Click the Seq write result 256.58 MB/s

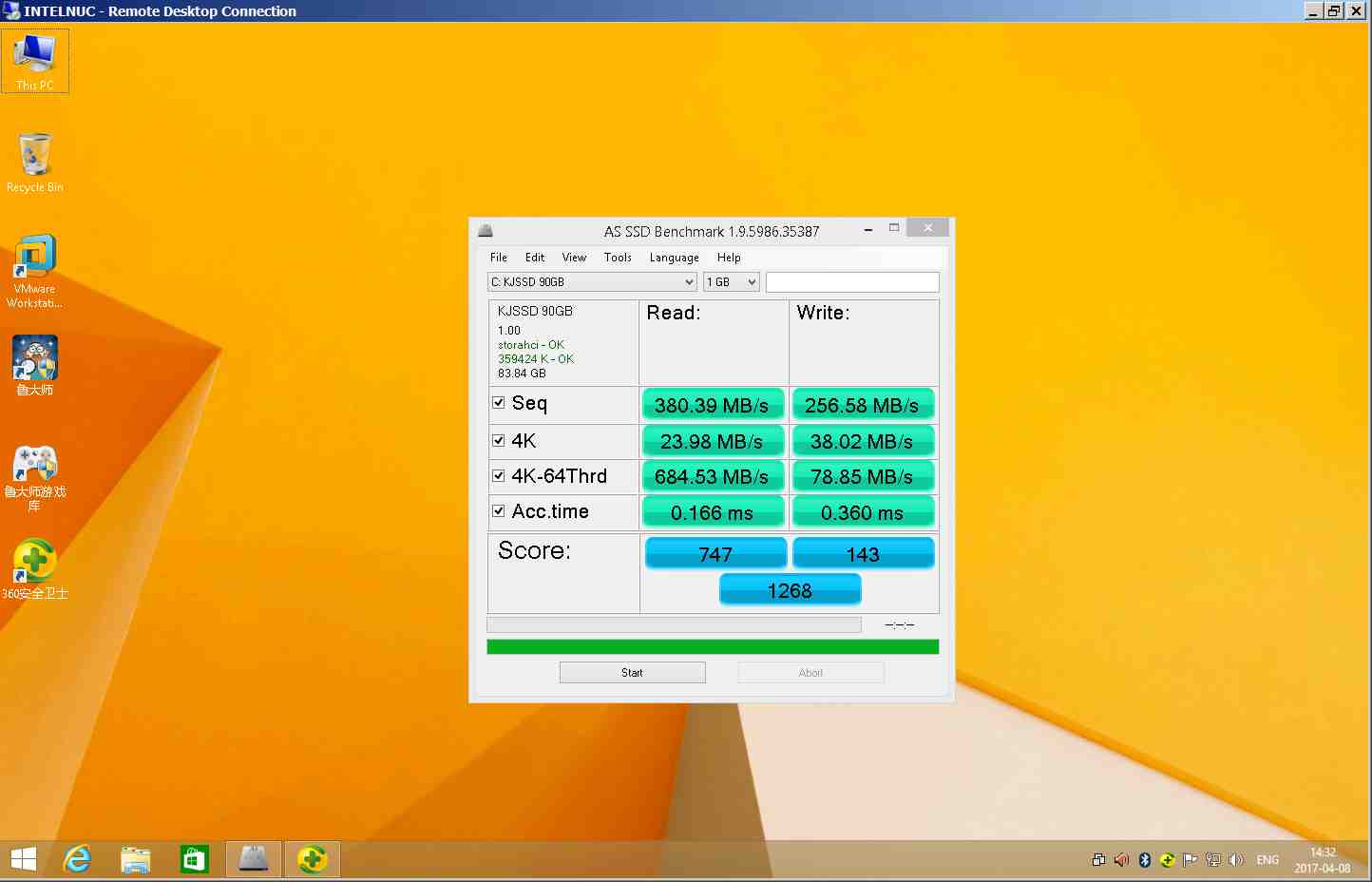coord(862,405)
